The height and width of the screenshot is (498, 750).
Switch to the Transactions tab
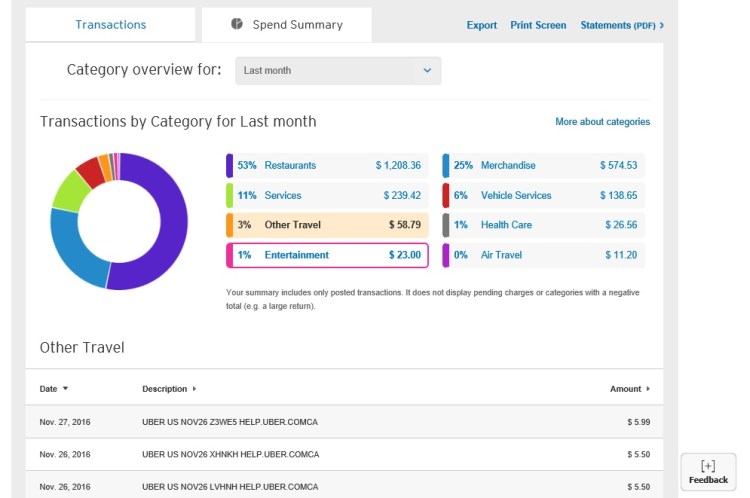pos(110,25)
